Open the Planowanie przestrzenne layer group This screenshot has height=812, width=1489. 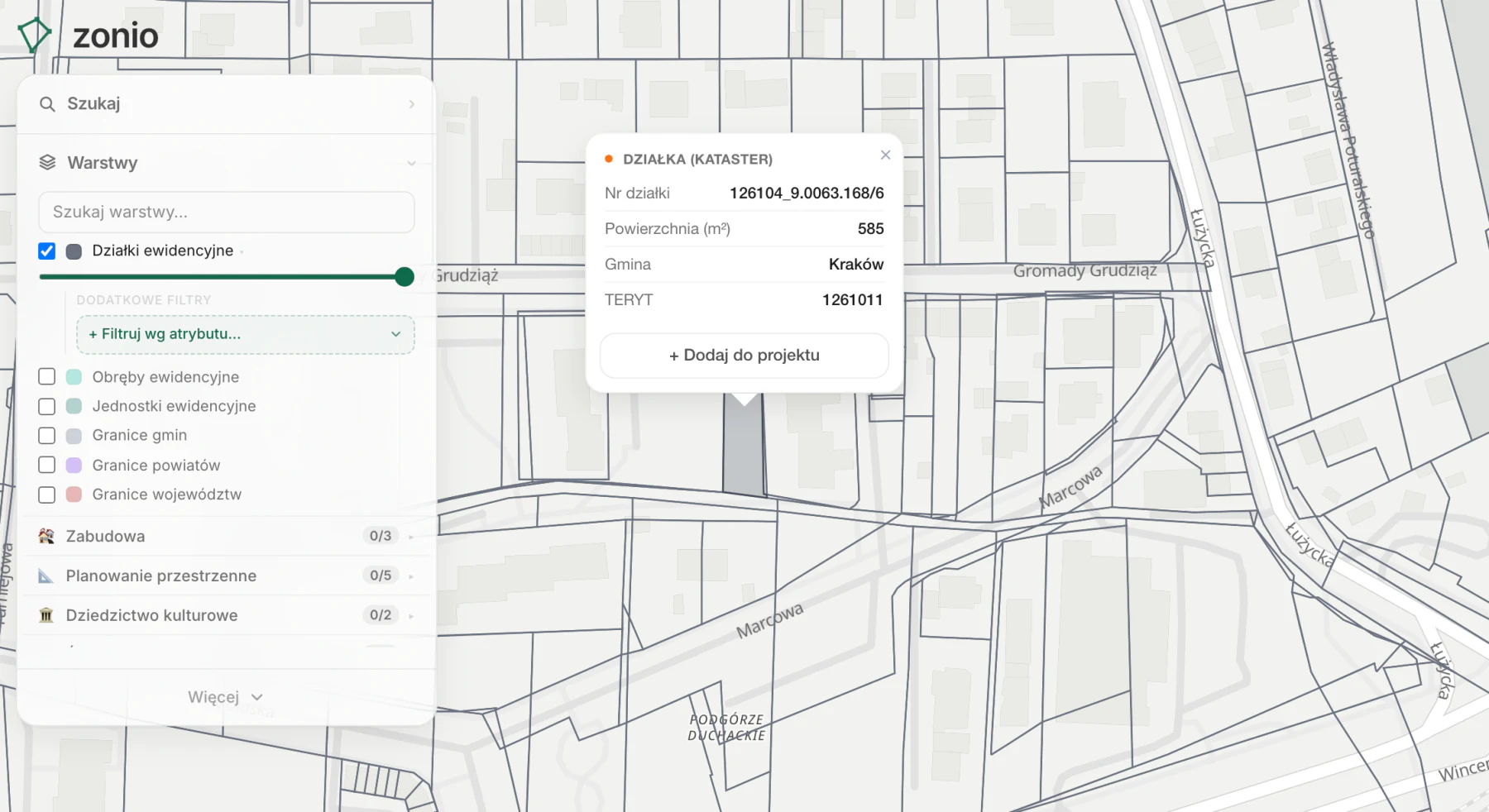click(227, 576)
